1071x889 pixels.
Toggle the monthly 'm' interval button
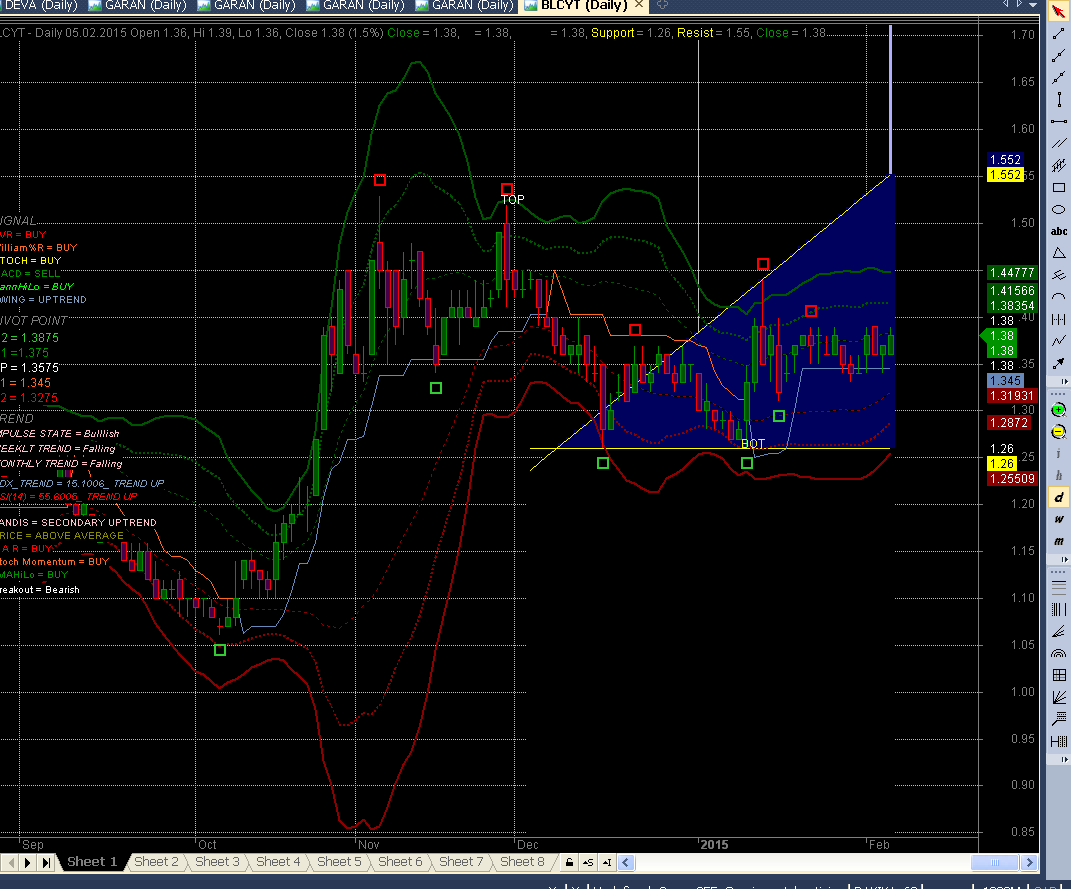1058,541
